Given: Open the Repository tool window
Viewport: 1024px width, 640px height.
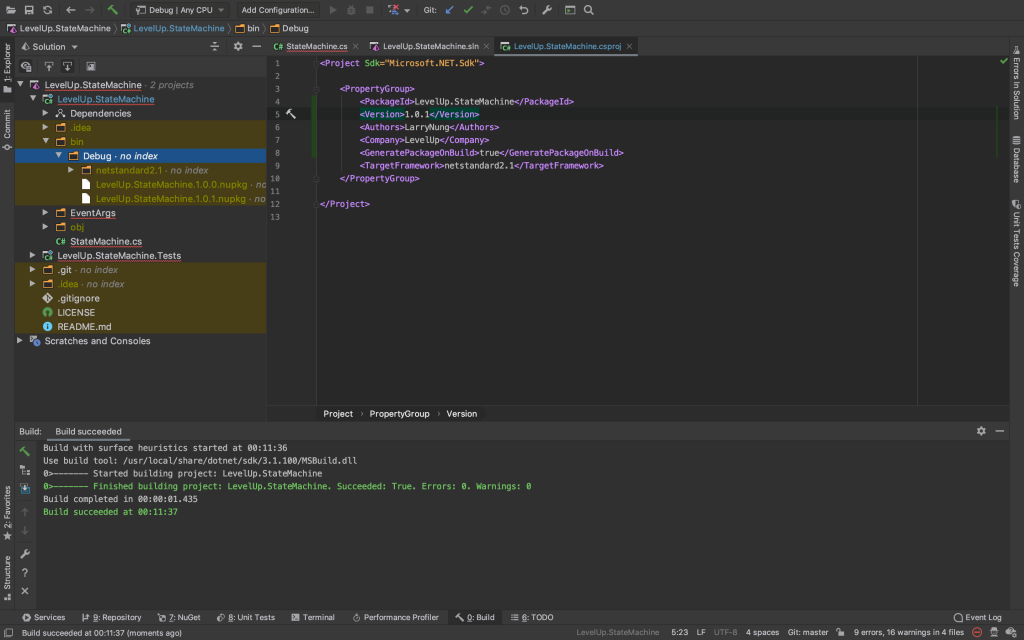Looking at the screenshot, I should pos(112,617).
